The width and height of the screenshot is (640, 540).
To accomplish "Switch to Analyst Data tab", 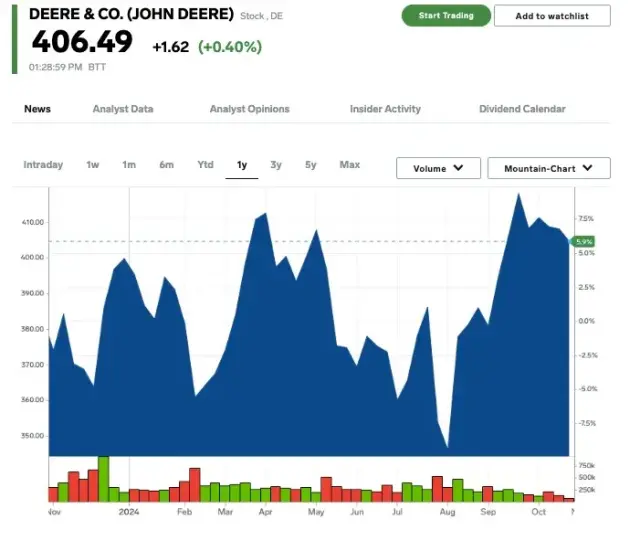I will coord(123,109).
